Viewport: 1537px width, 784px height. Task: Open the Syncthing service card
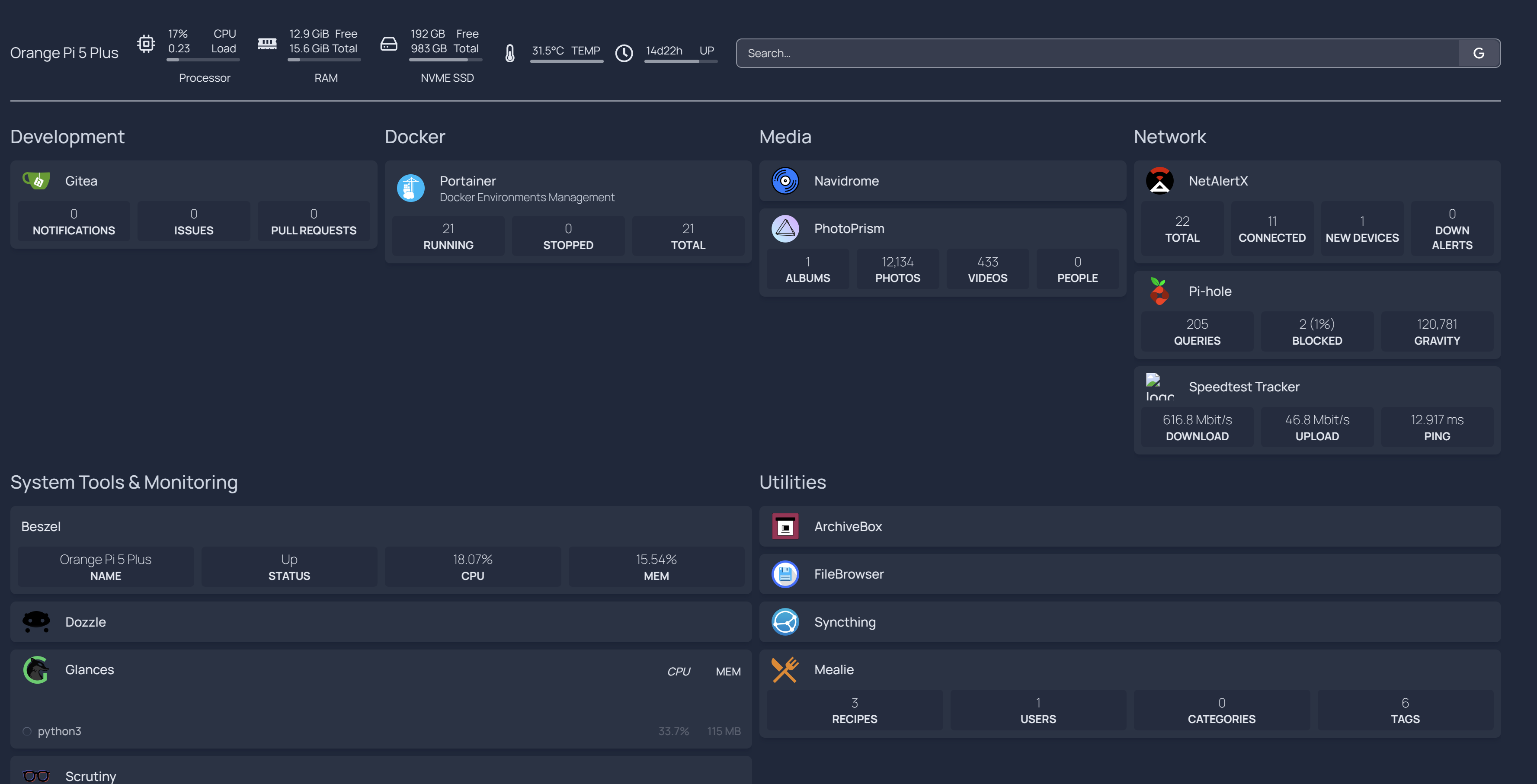pyautogui.click(x=1130, y=622)
